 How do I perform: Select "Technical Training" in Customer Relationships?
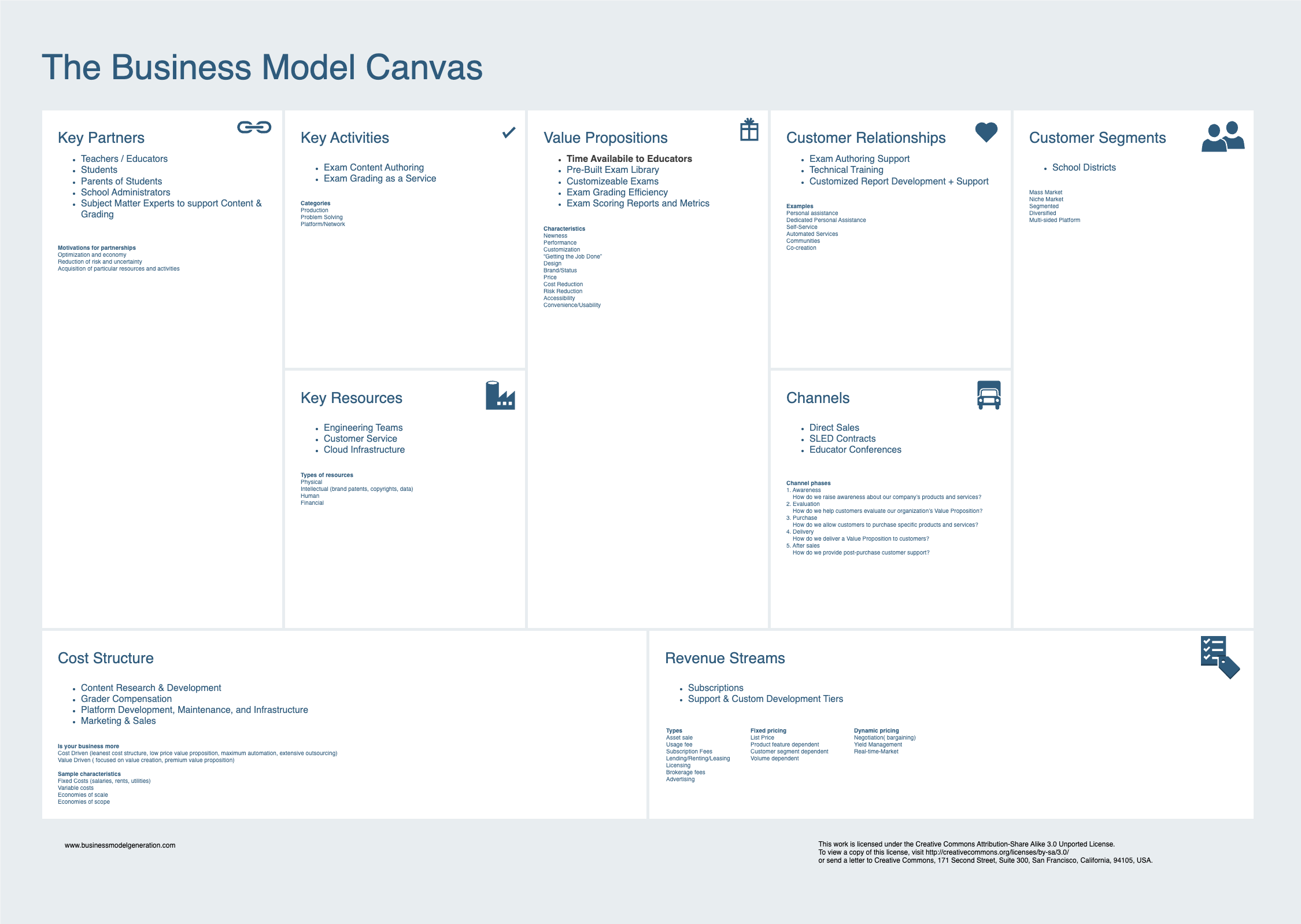pos(847,169)
